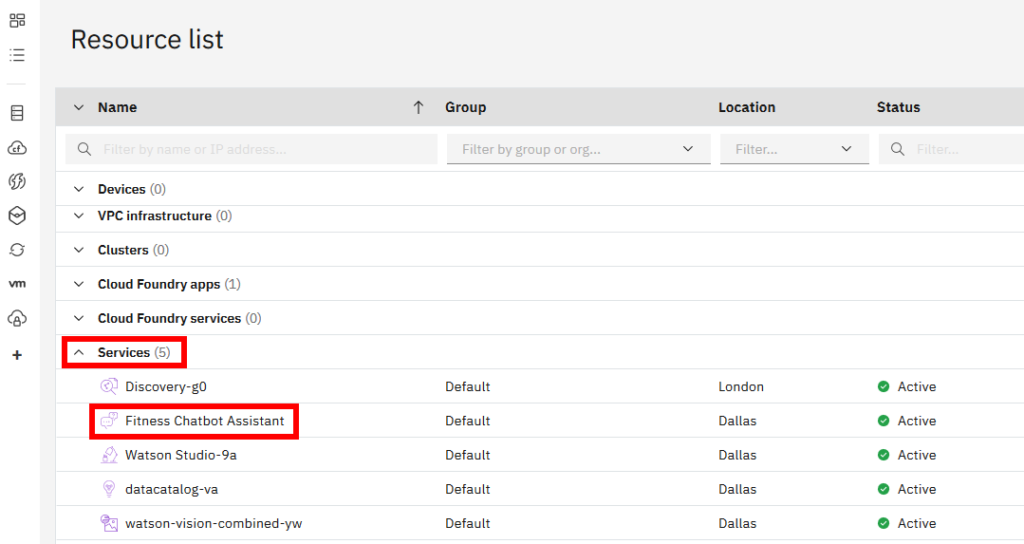The width and height of the screenshot is (1024, 544).
Task: Click Dallas location of Watson Studio-9a
Action: 737,455
